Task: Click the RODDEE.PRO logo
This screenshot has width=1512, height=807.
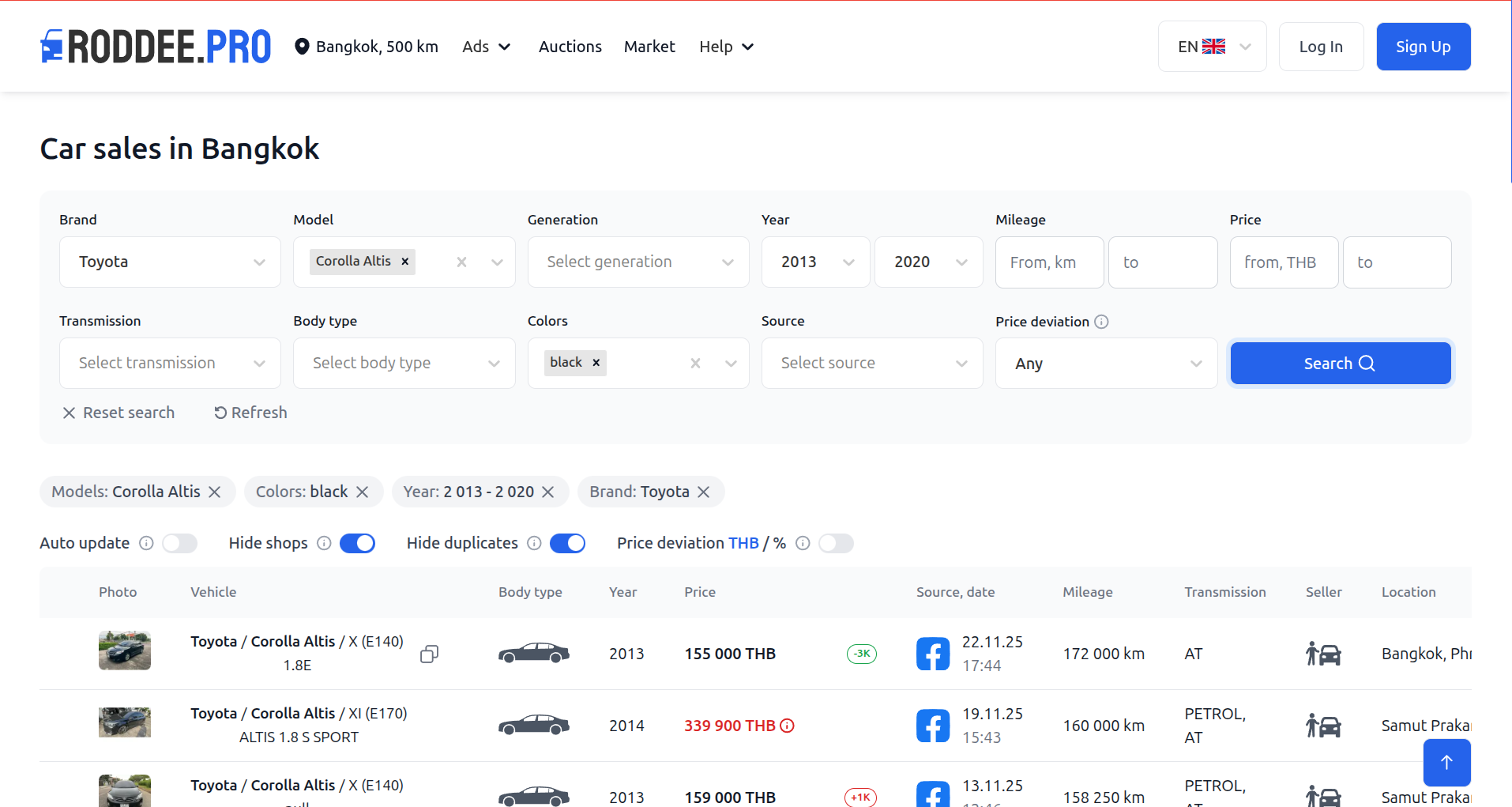Action: tap(155, 46)
